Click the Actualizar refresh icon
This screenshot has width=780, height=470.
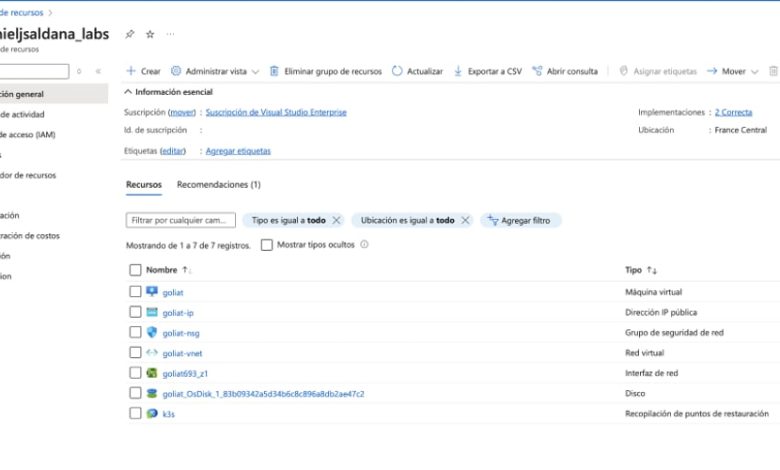coord(397,71)
